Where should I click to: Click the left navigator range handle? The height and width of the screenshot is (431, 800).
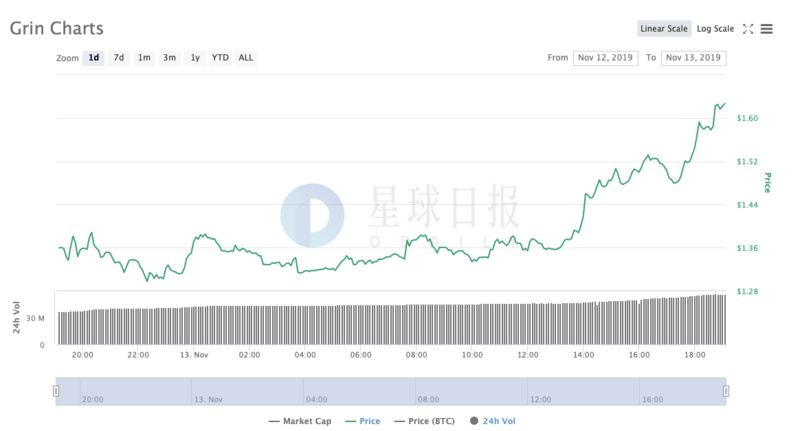57,391
